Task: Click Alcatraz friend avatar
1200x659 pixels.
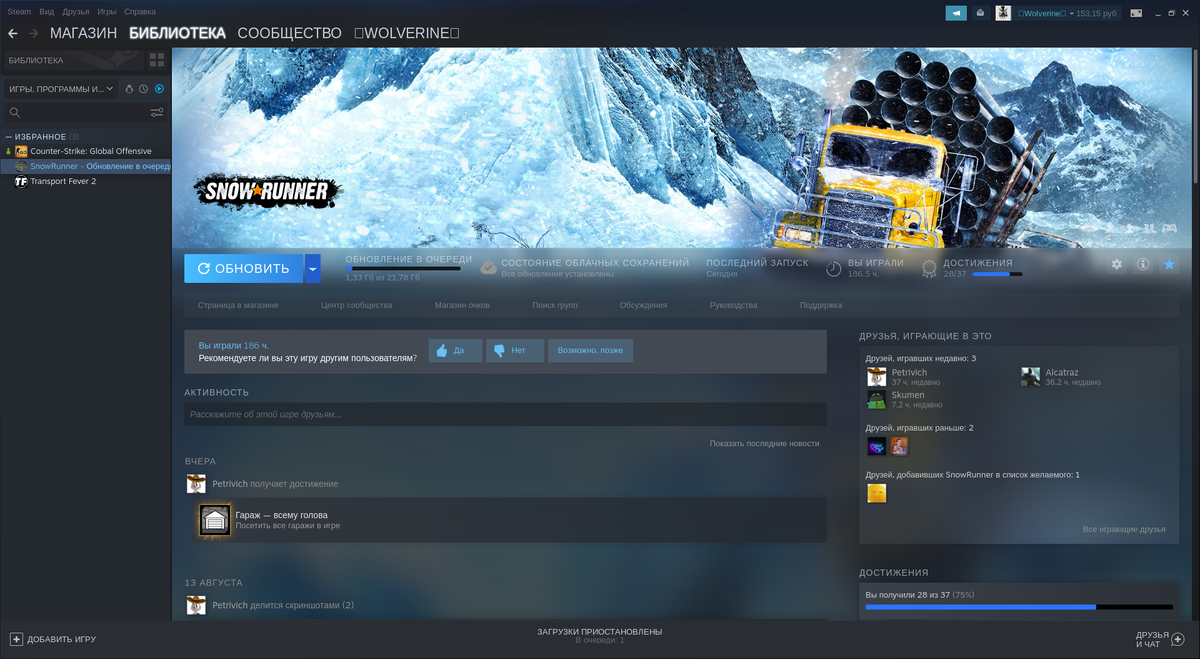Action: tap(1030, 377)
